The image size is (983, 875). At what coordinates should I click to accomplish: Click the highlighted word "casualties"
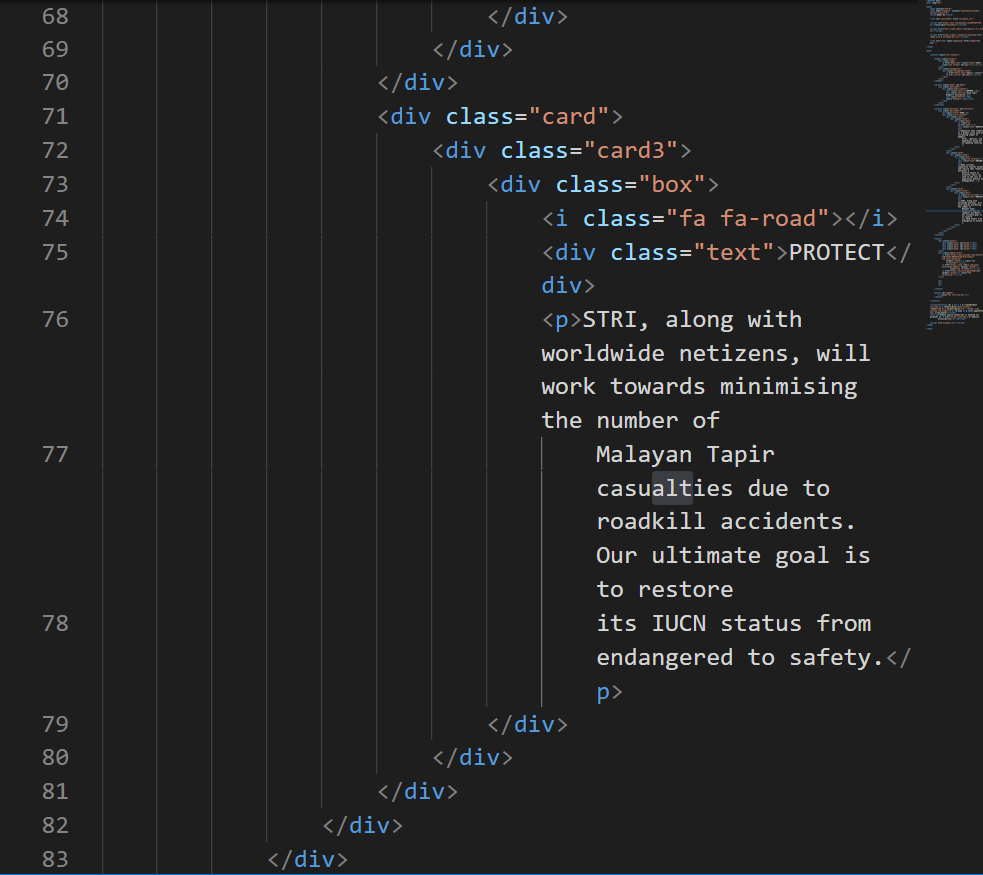click(665, 488)
